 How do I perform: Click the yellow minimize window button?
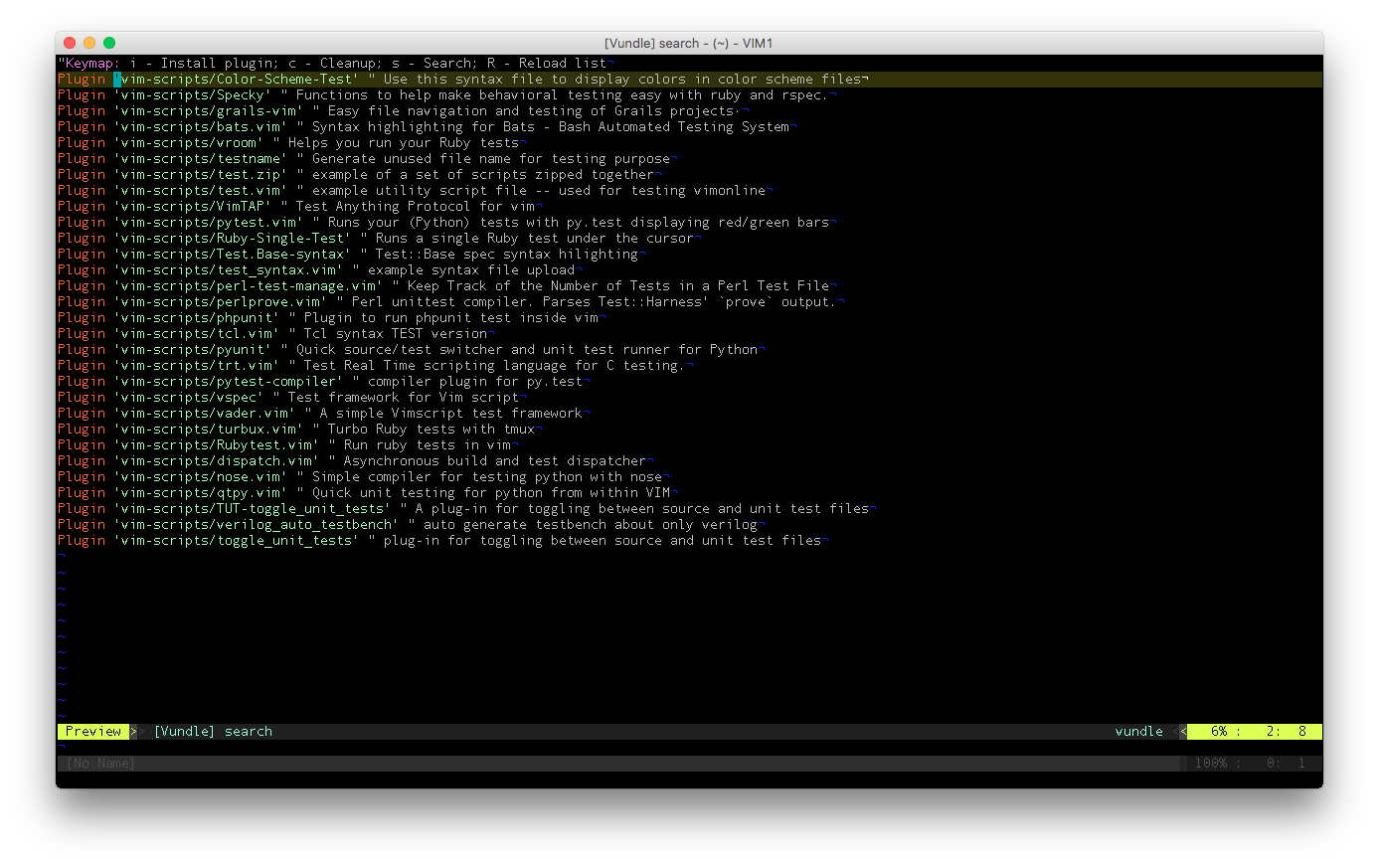coord(89,43)
